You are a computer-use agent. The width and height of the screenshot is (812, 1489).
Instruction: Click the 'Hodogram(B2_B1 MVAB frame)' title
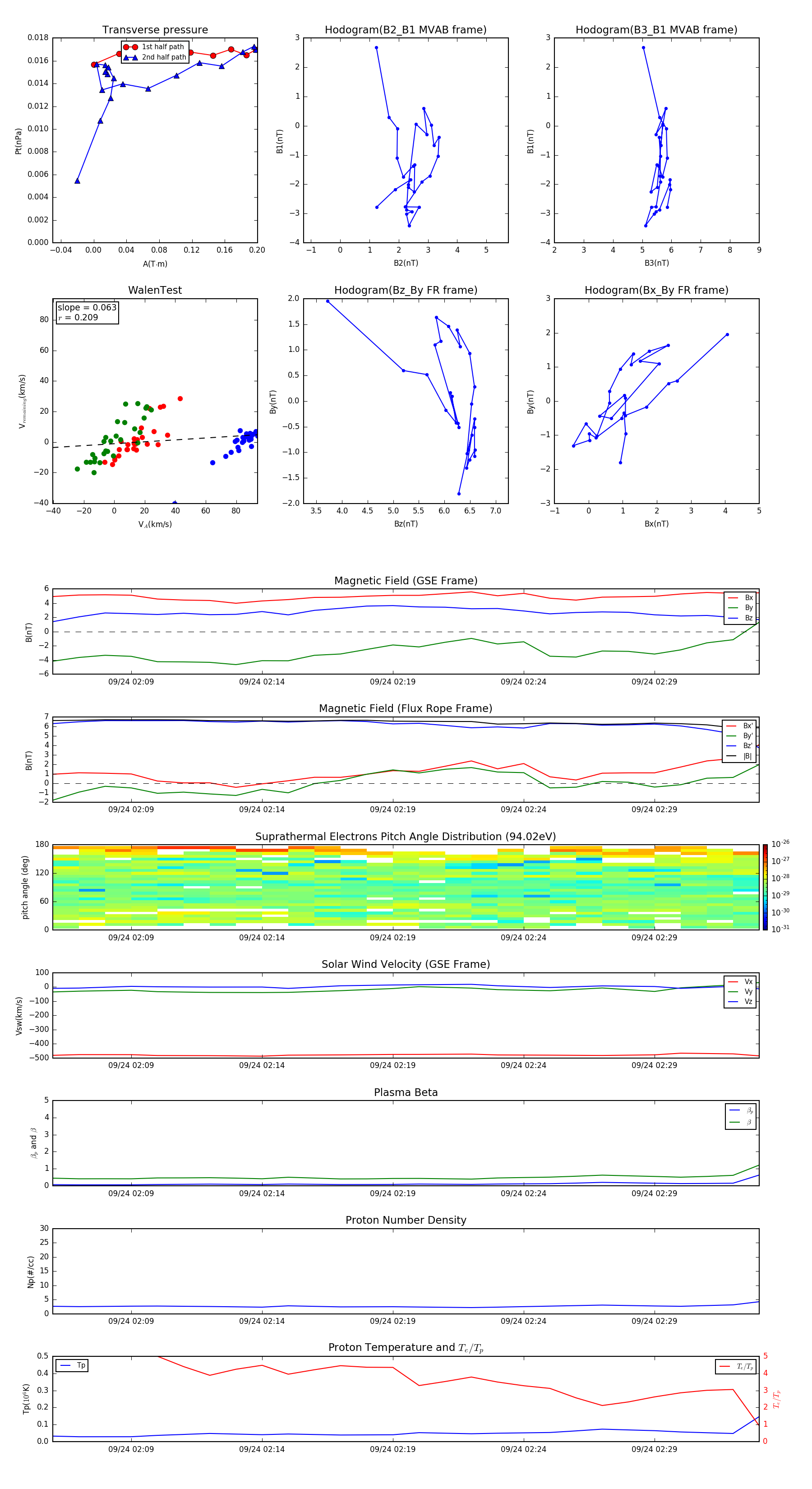click(406, 30)
